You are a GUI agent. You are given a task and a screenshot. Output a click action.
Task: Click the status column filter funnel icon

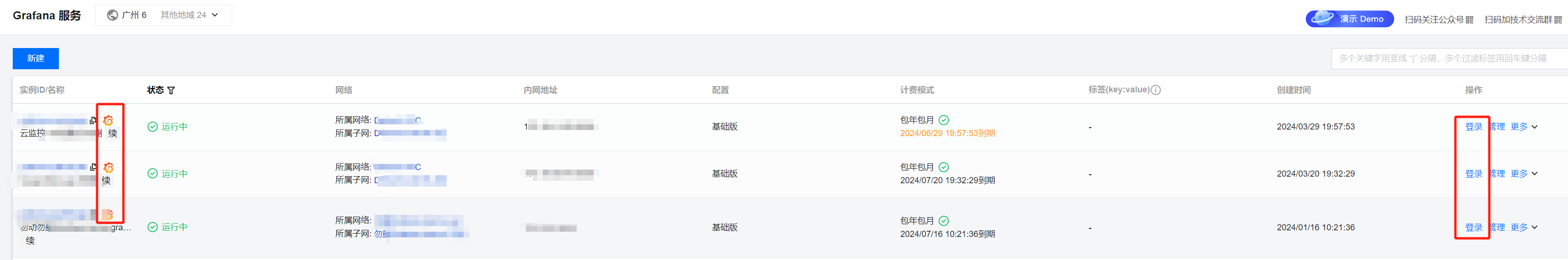tap(171, 90)
